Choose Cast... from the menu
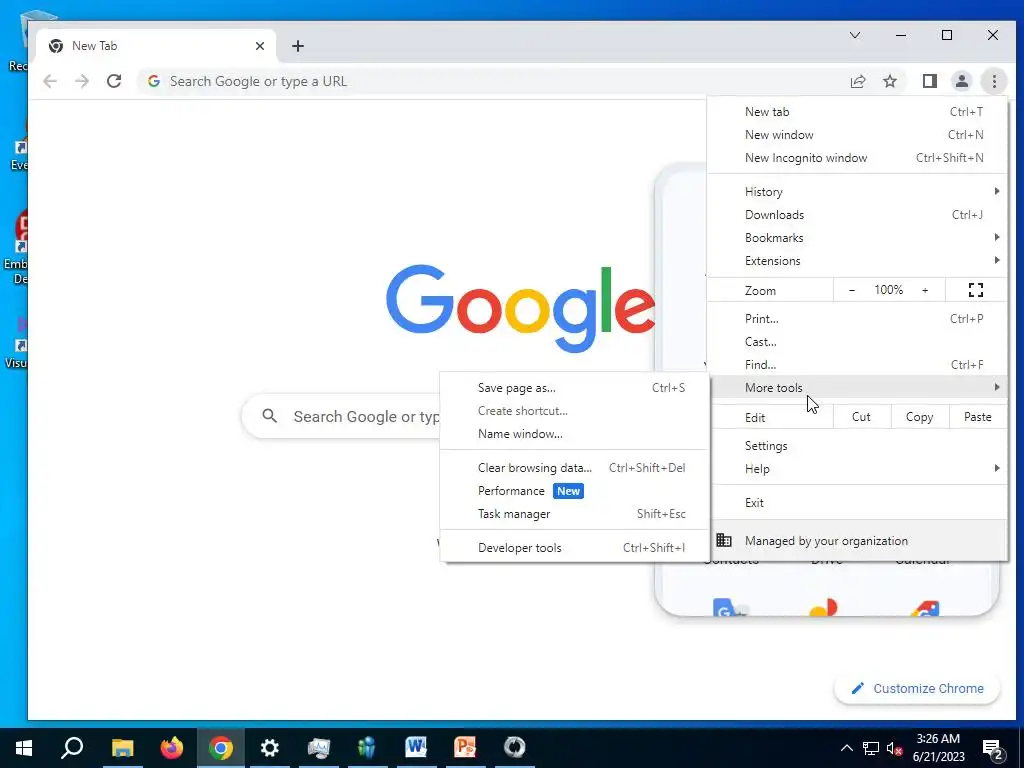The width and height of the screenshot is (1024, 768). click(857, 342)
